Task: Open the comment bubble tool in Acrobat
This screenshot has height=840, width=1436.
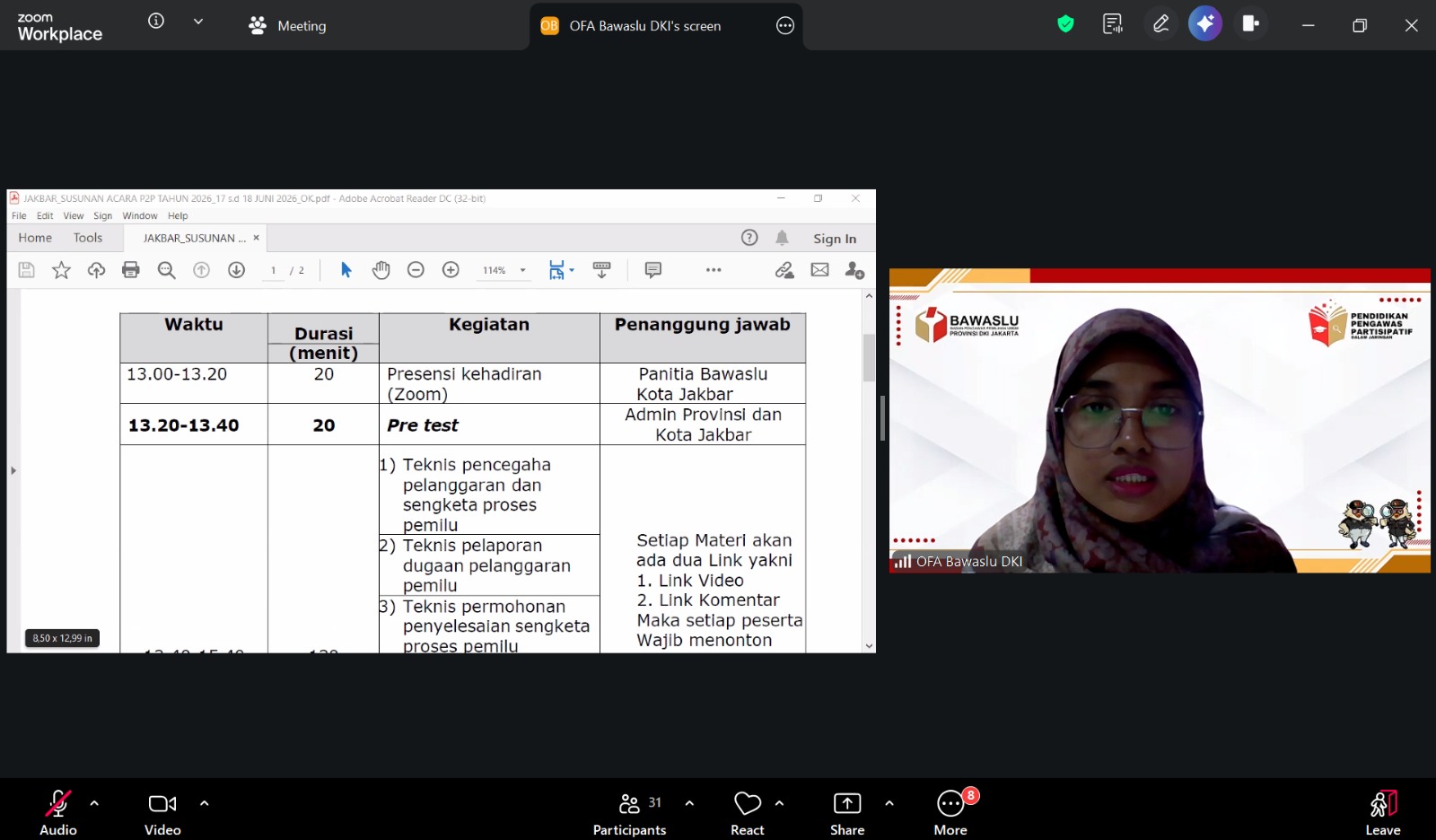Action: (x=653, y=270)
